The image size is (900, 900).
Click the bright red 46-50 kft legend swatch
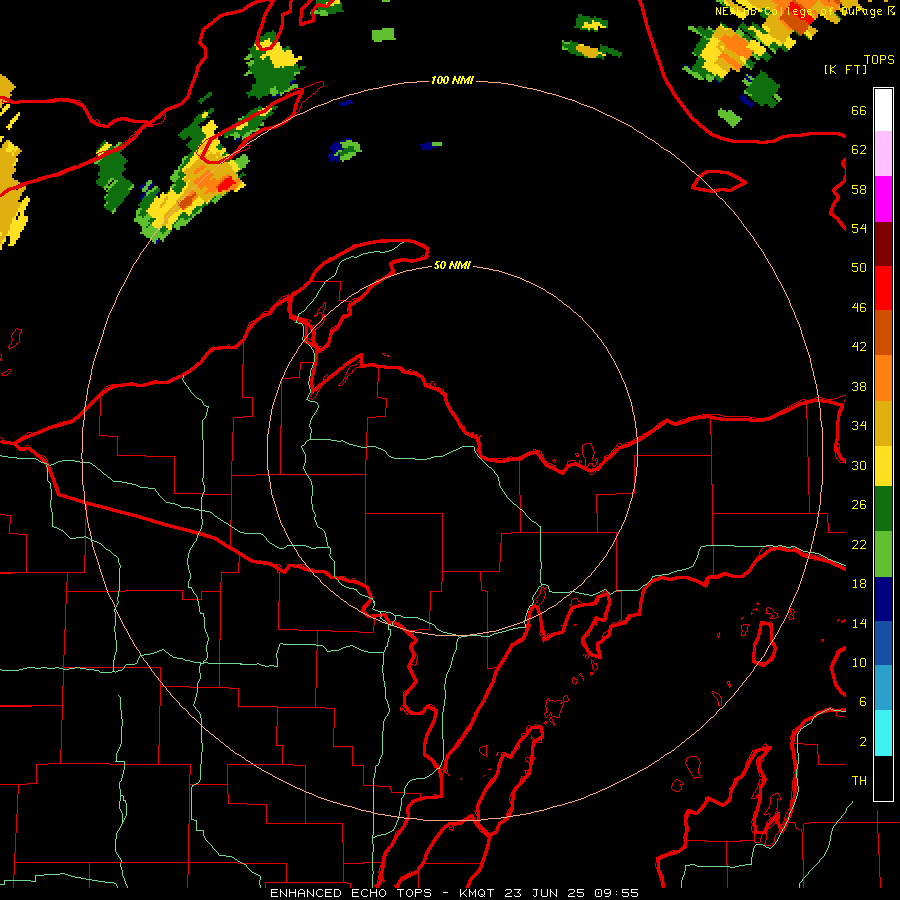point(883,288)
